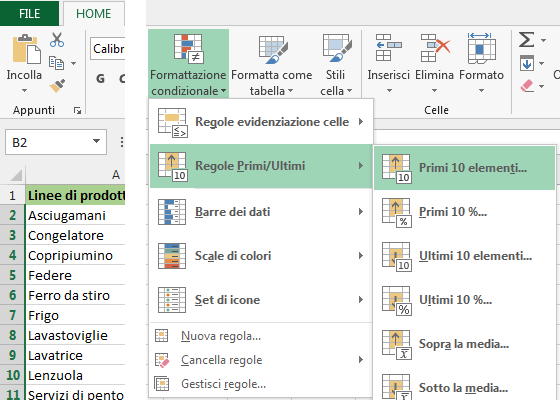Choose Gestisci regole... option
Image resolution: width=560 pixels, height=400 pixels.
tap(261, 384)
